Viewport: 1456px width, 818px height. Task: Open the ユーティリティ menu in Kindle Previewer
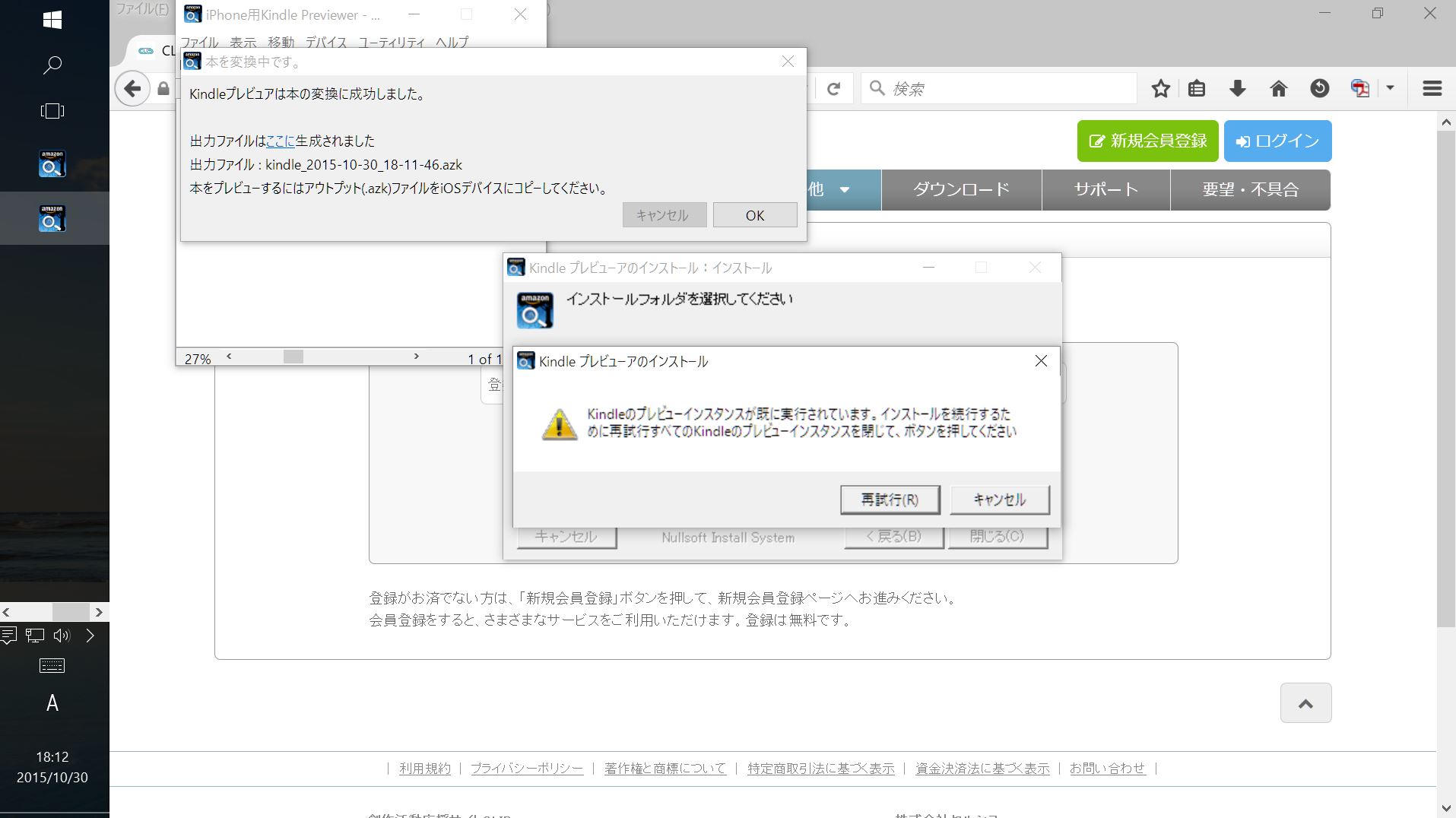pos(392,43)
